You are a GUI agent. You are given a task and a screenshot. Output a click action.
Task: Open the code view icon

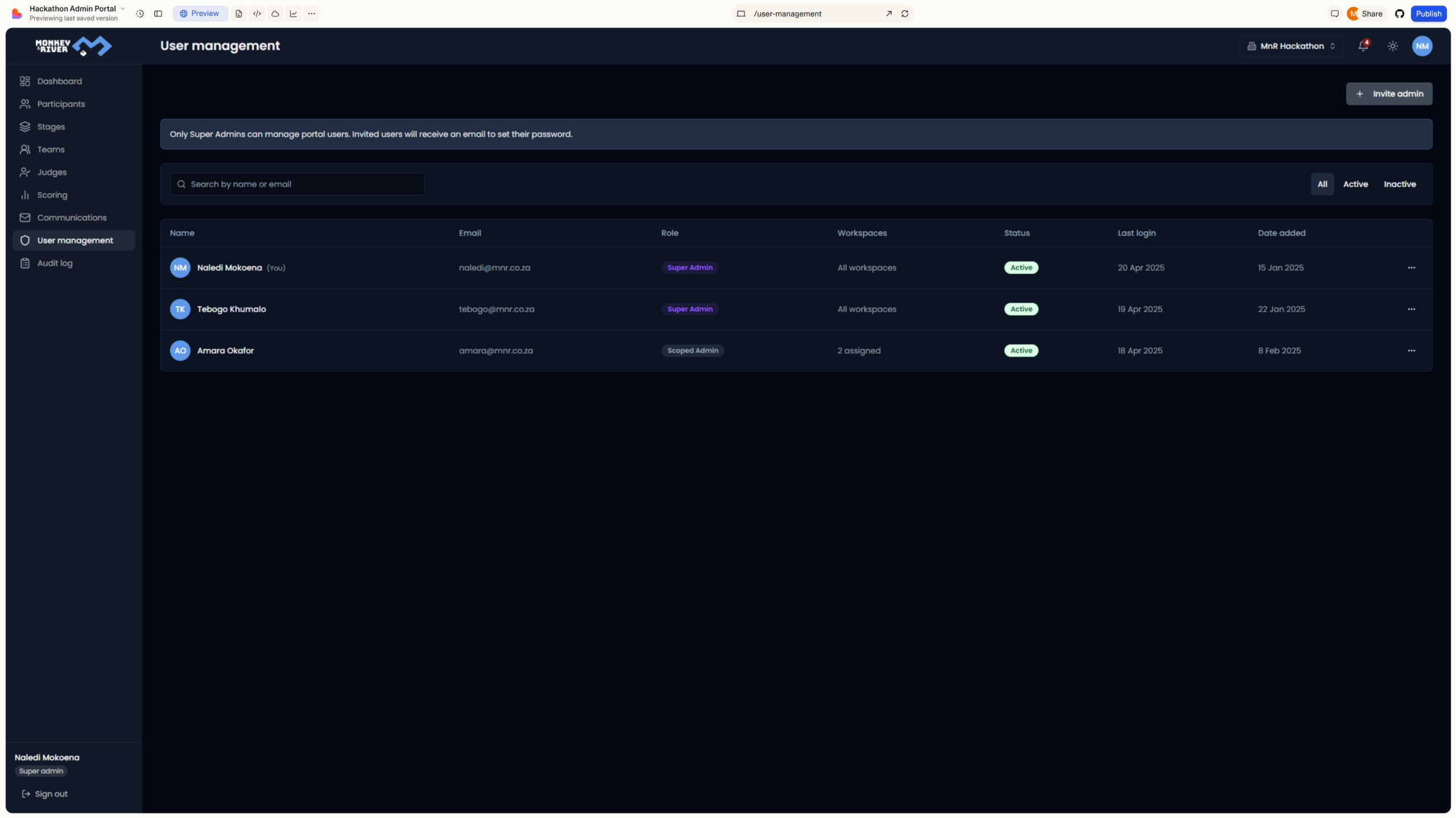(257, 14)
